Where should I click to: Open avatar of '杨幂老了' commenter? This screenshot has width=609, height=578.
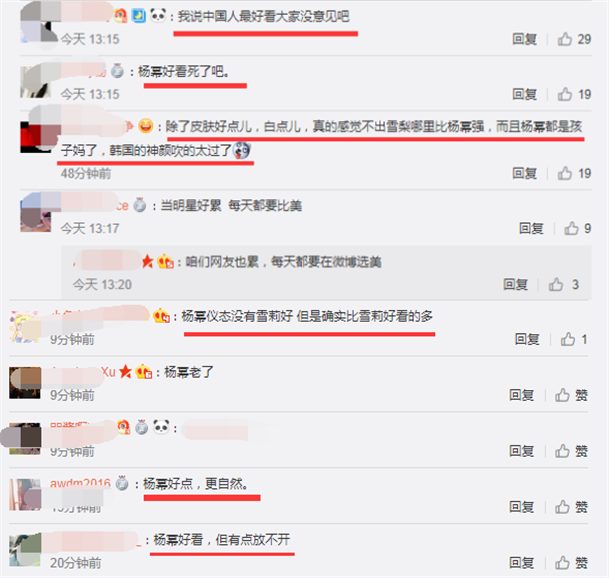click(25, 383)
